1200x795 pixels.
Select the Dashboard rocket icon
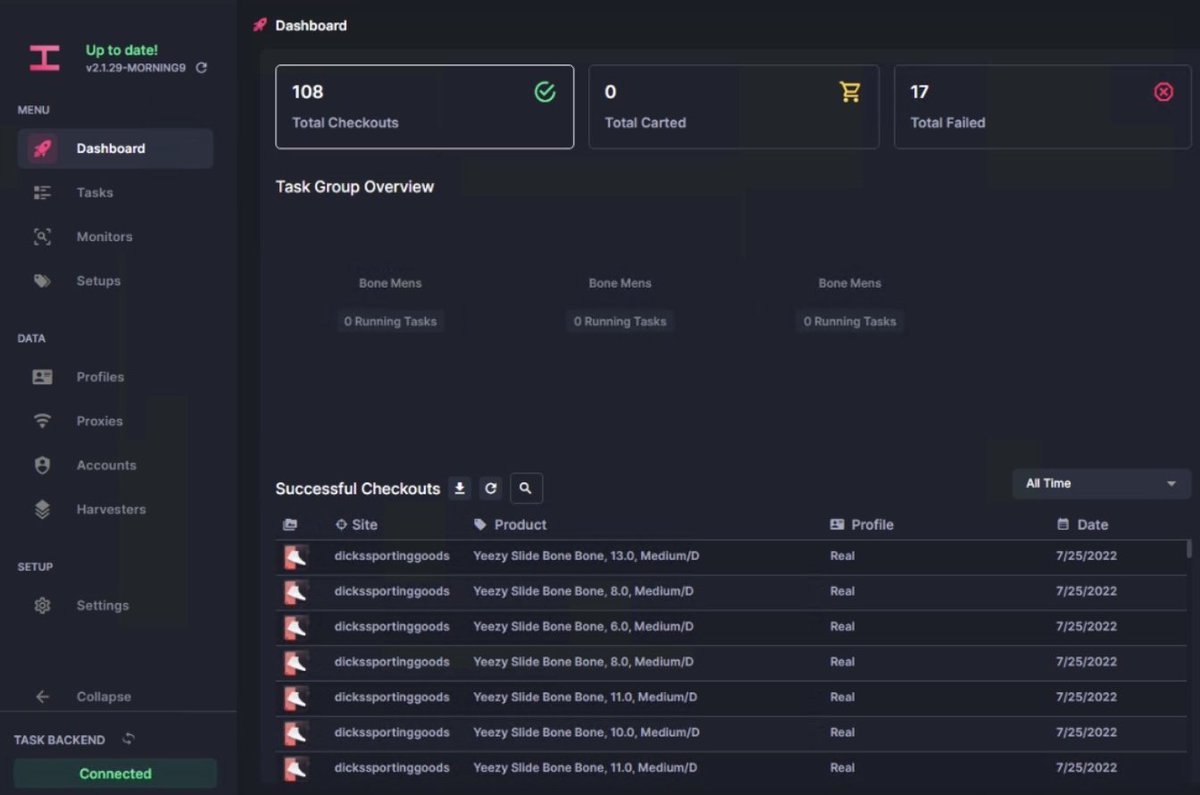tap(40, 148)
